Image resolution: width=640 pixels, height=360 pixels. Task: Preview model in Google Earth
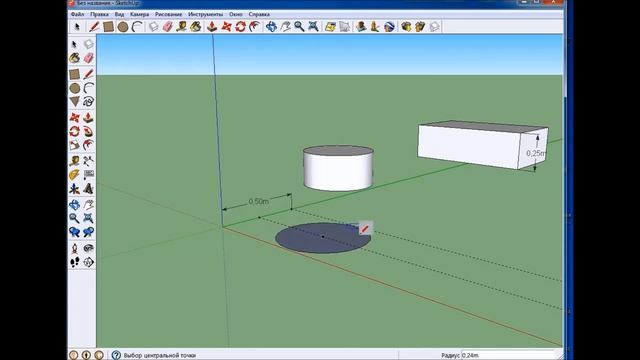[389, 27]
